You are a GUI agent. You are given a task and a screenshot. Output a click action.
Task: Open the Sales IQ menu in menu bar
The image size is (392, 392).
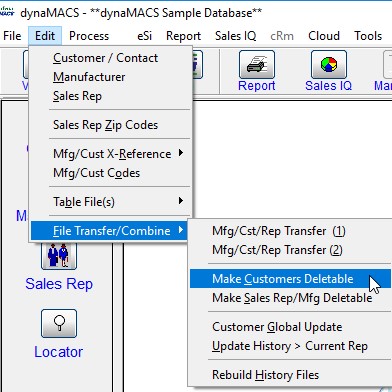click(235, 36)
